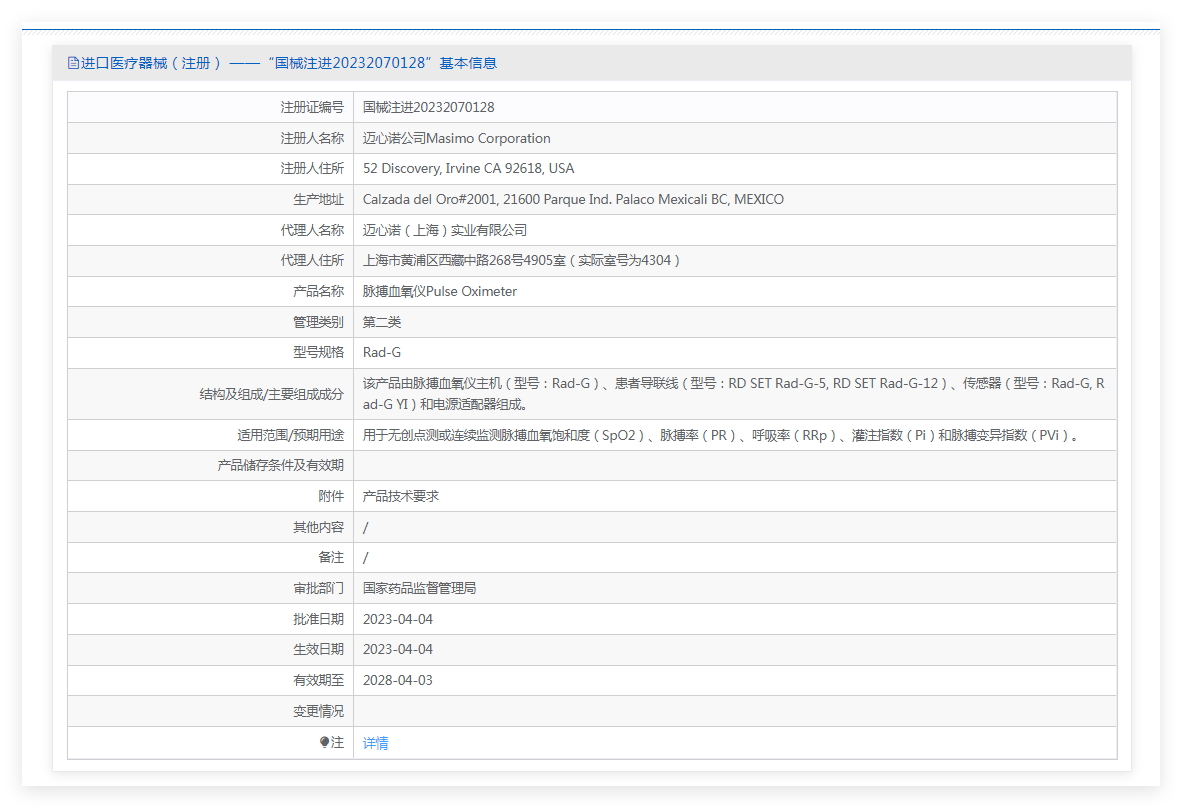The image size is (1182, 808).
Task: Click the 型号规格 row label
Action: pyautogui.click(x=318, y=352)
